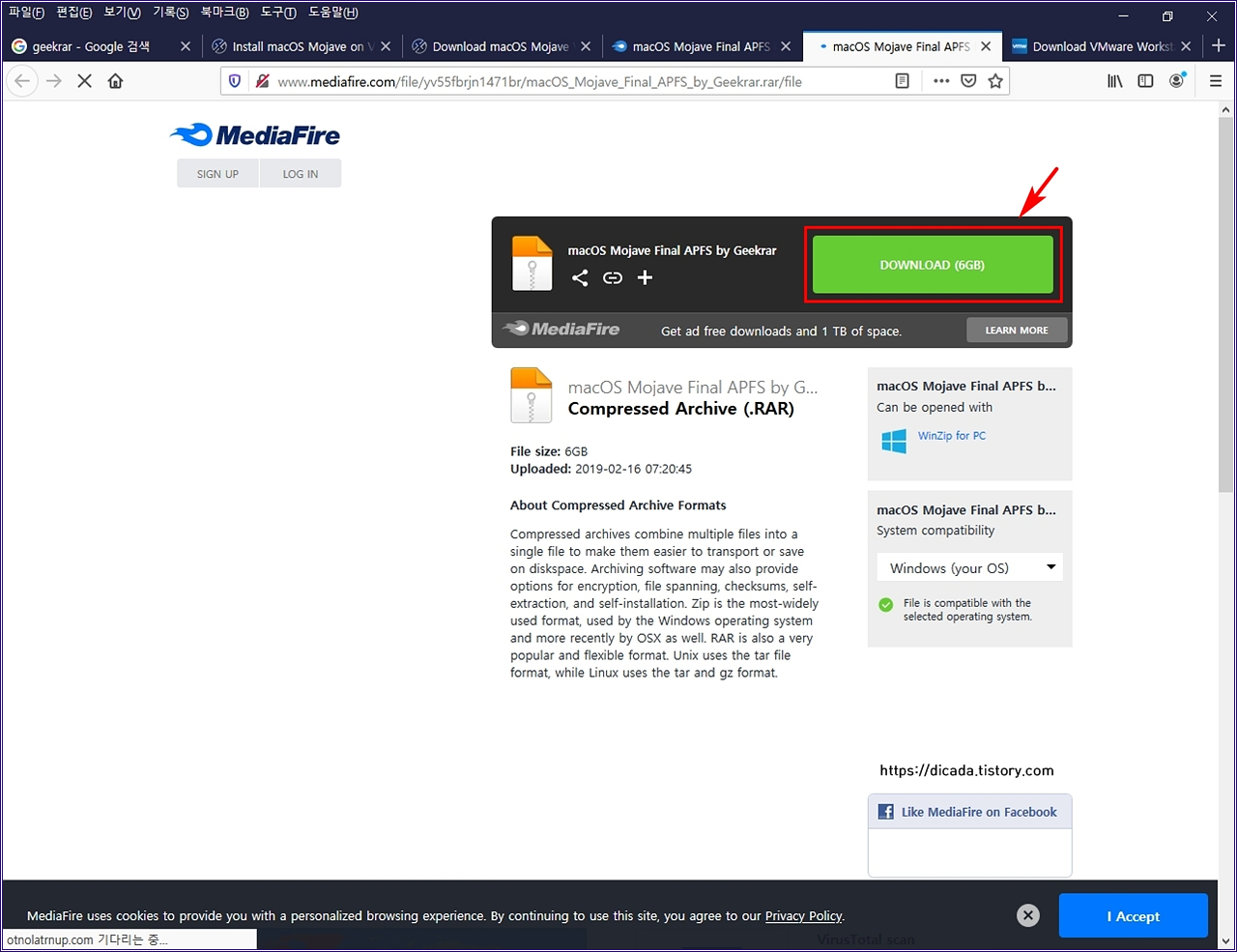Open the 도움말(H) menu

pyautogui.click(x=333, y=13)
